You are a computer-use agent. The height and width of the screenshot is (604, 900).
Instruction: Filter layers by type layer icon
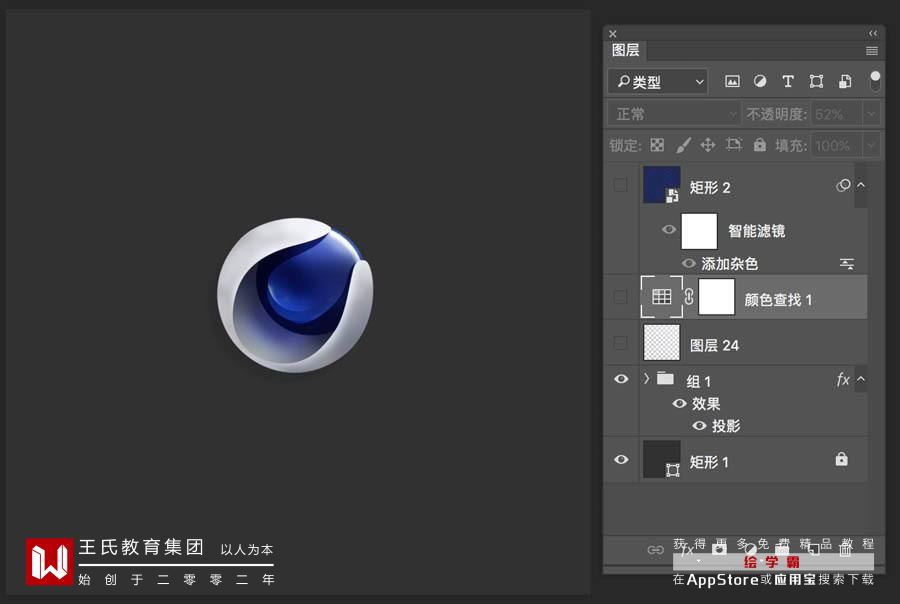pyautogui.click(x=788, y=81)
